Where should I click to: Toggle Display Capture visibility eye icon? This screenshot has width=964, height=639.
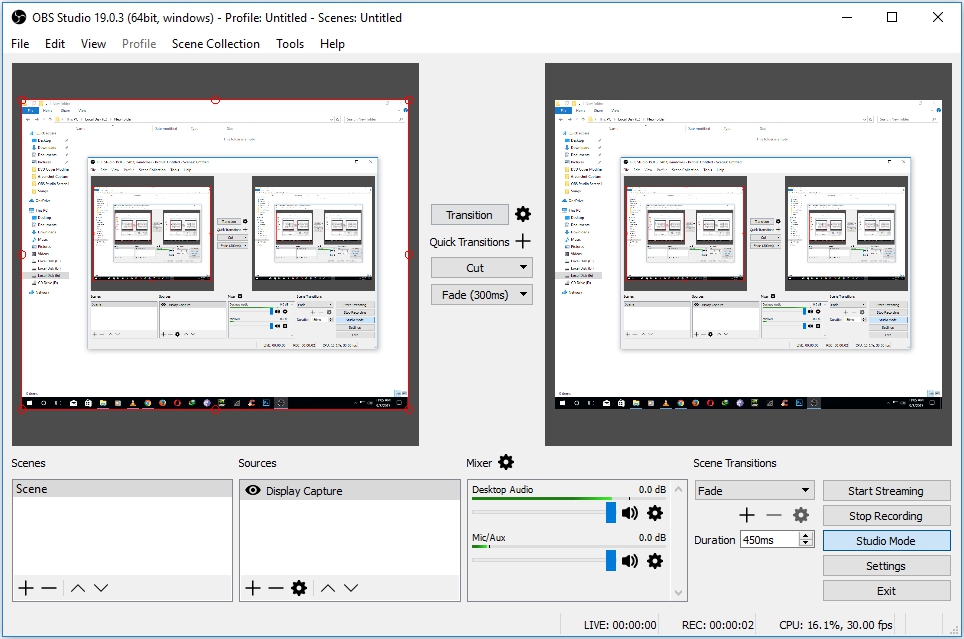point(253,490)
